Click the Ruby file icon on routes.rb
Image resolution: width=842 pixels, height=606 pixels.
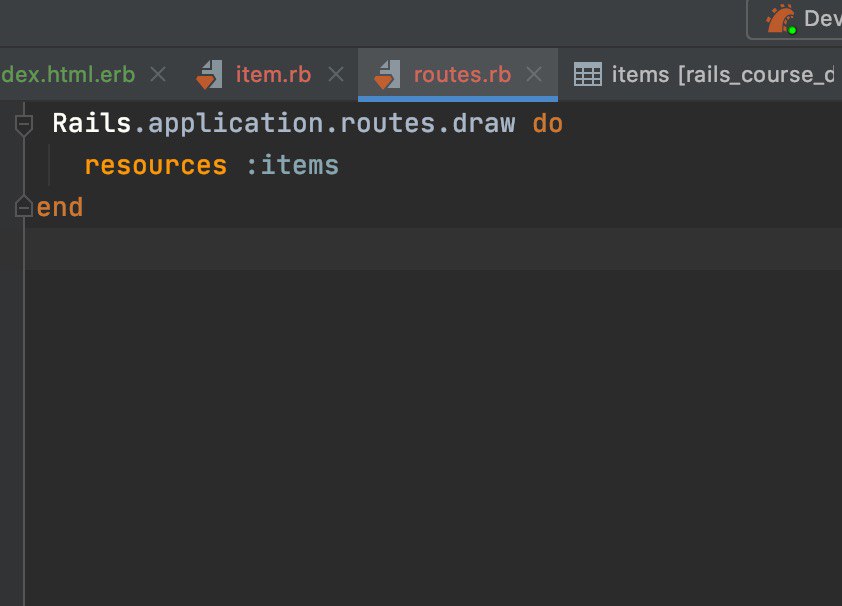pos(387,74)
